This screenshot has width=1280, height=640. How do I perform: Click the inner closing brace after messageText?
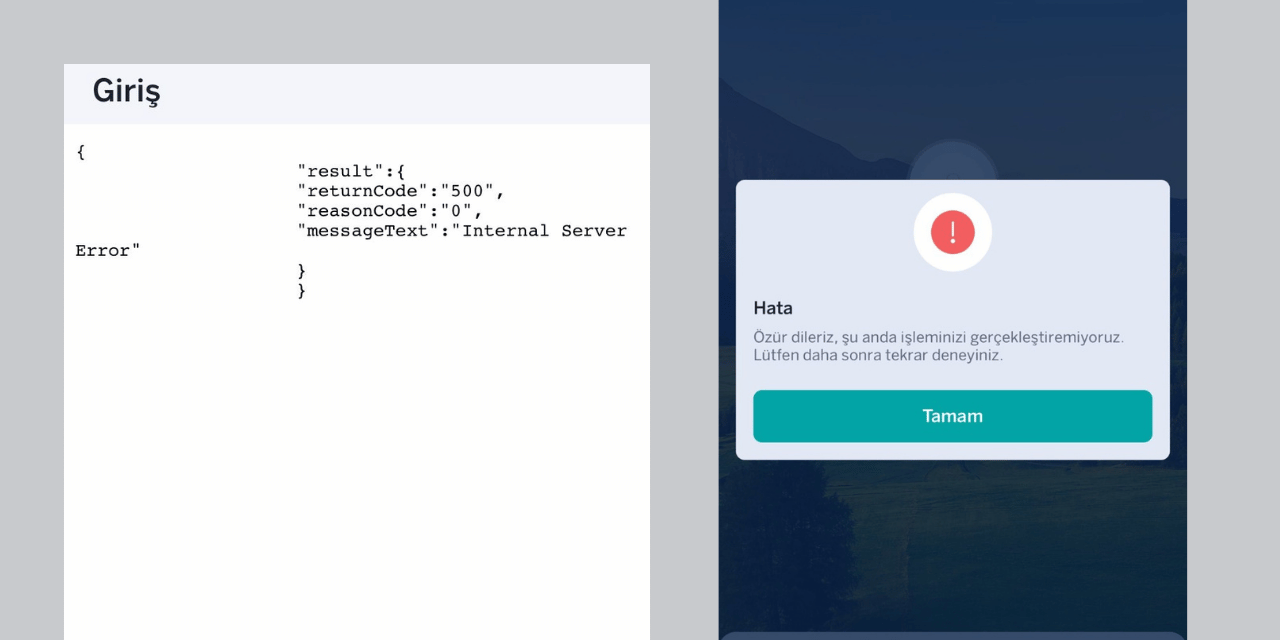pos(302,271)
